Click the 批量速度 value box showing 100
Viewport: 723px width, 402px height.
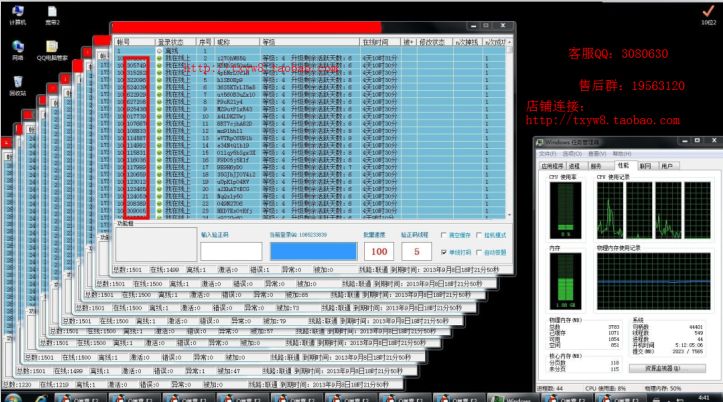380,251
